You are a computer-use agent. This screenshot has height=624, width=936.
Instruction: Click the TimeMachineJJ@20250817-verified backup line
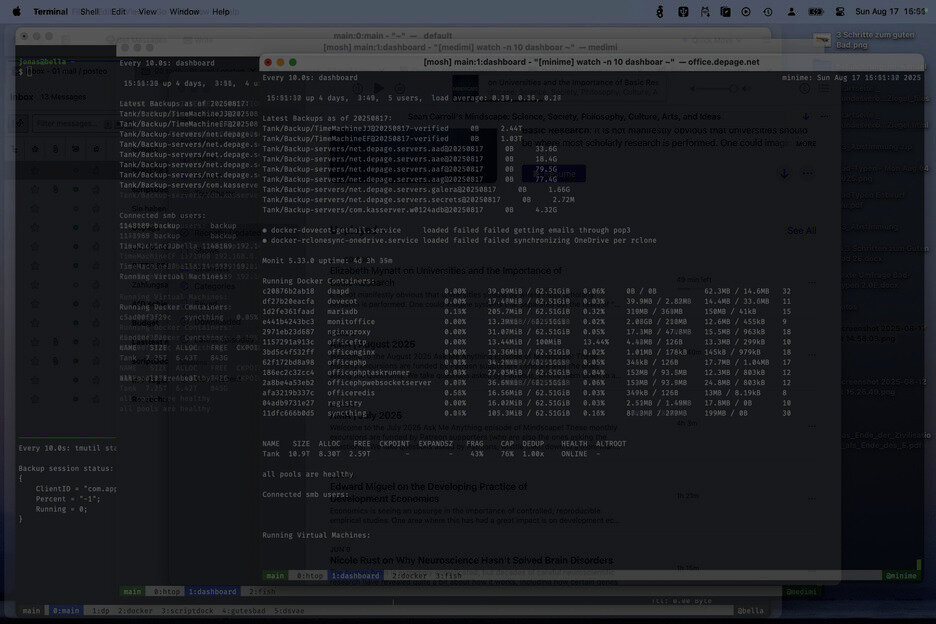pyautogui.click(x=392, y=128)
